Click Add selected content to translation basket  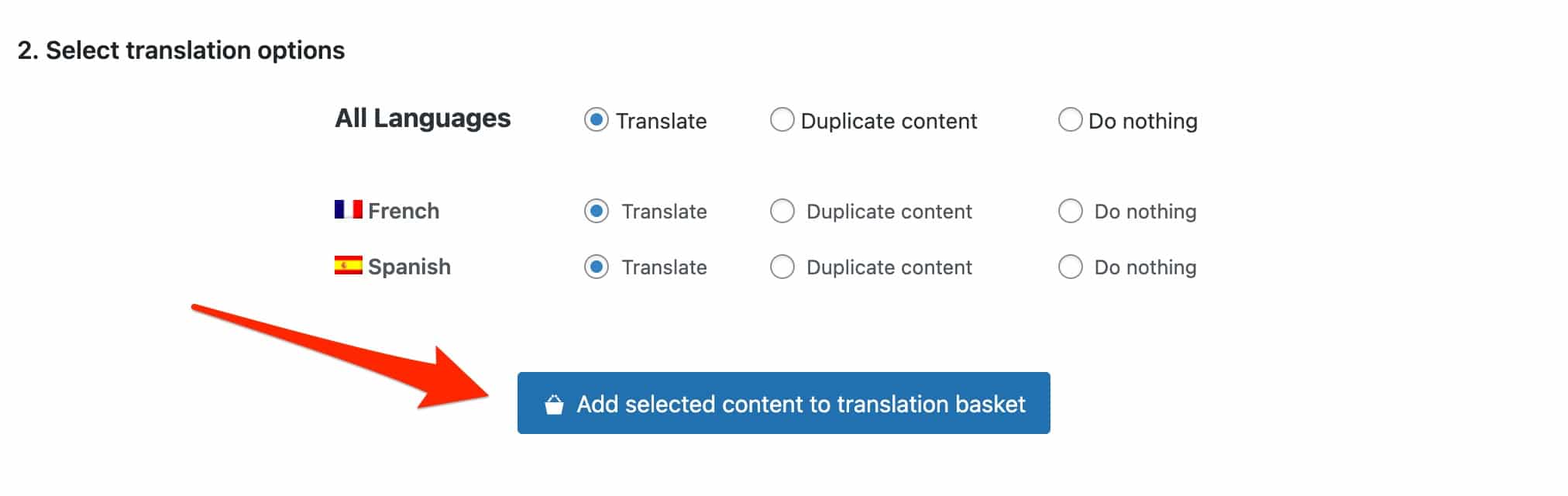[x=784, y=403]
